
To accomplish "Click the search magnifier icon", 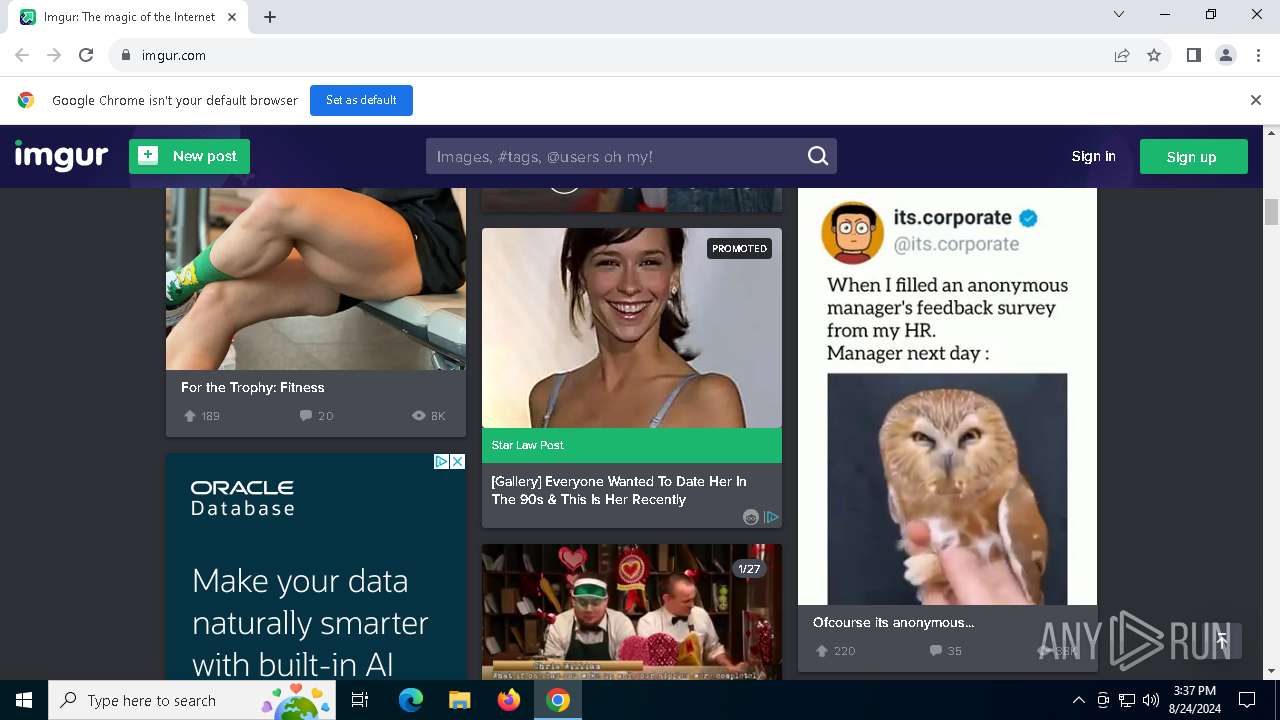I will tap(818, 156).
